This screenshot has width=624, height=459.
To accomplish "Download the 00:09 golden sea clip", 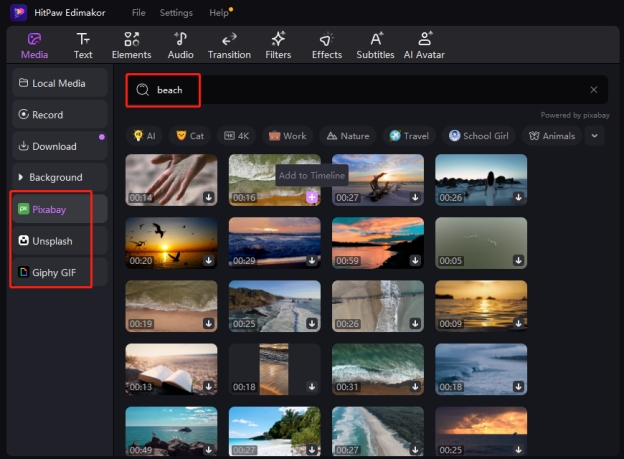I will click(x=519, y=323).
